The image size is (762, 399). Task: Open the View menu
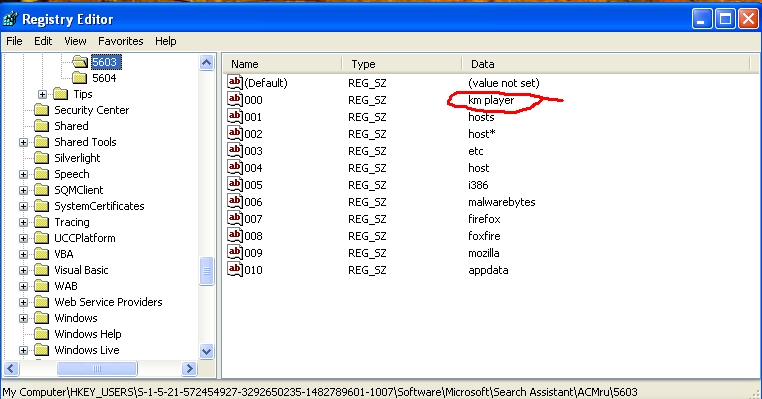[75, 41]
